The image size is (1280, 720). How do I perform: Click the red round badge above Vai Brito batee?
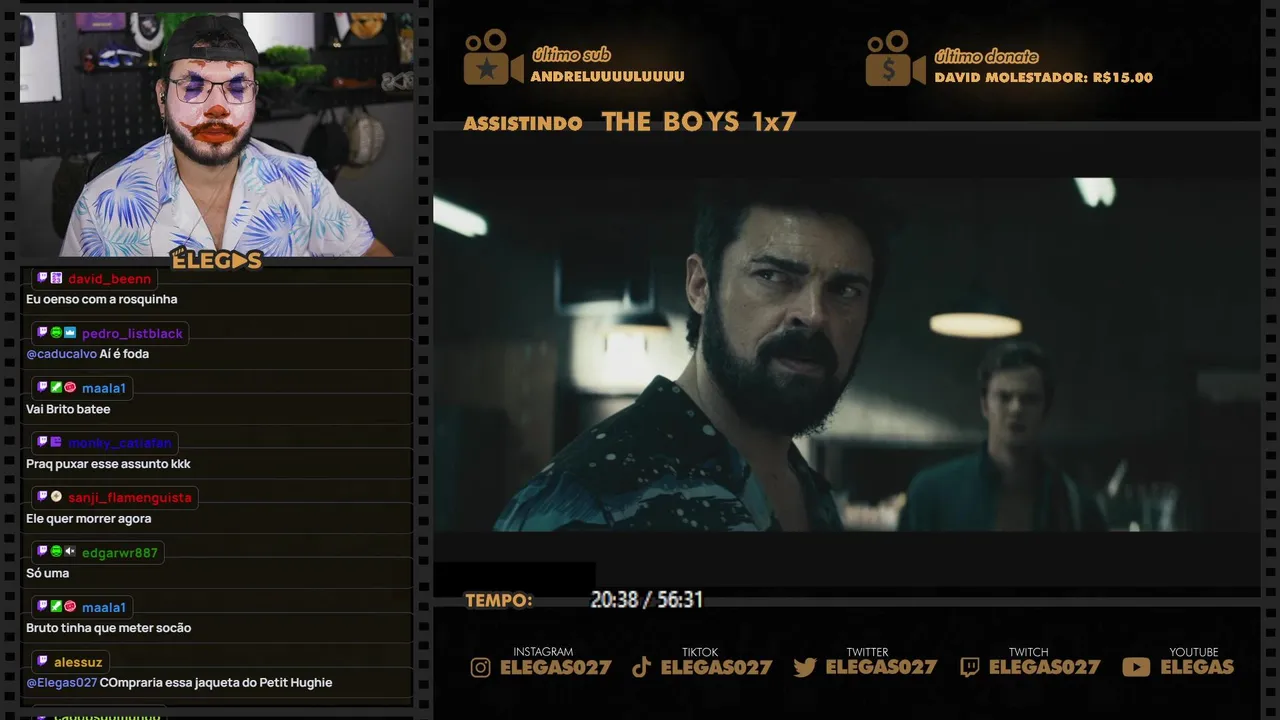(x=70, y=387)
